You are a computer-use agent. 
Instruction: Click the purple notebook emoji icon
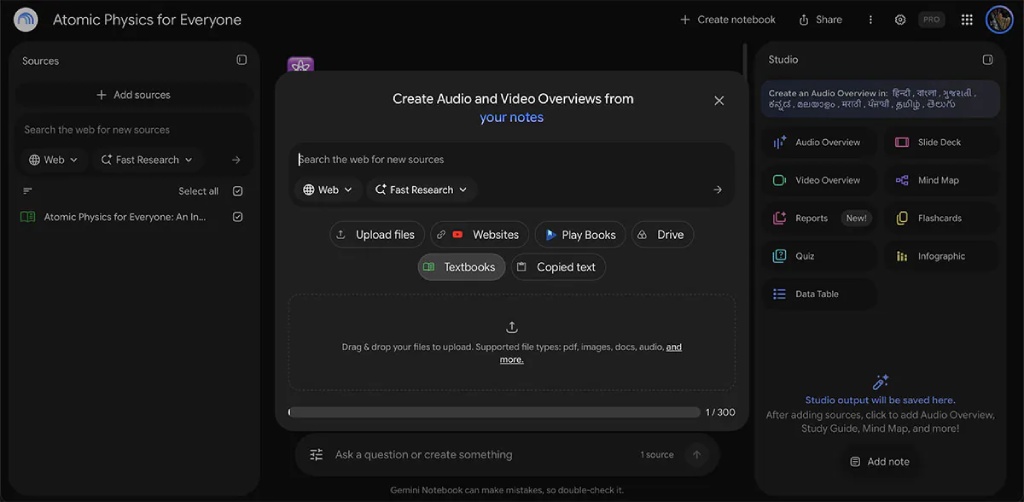coord(300,65)
